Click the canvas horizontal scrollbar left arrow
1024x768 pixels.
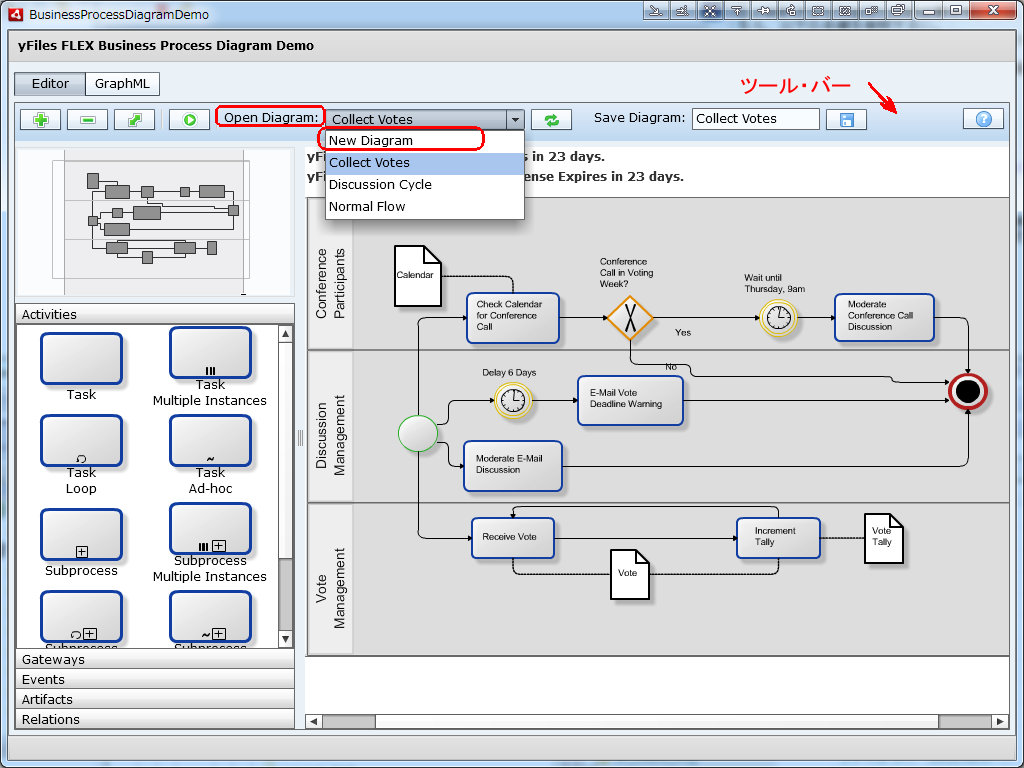click(314, 721)
